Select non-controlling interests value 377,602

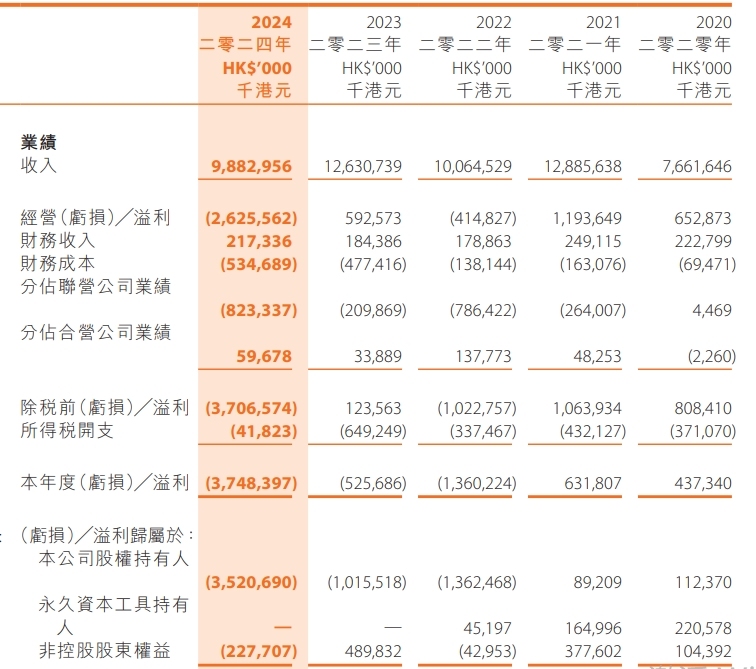tap(593, 651)
